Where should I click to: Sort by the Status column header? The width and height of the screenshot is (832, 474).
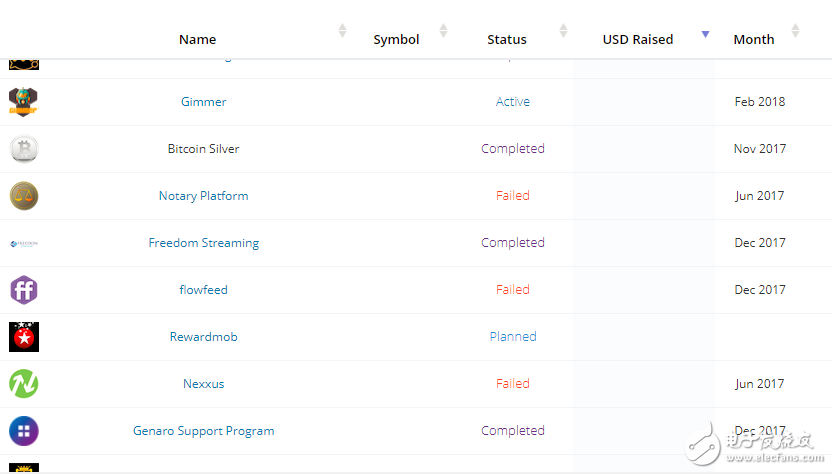[x=507, y=40]
